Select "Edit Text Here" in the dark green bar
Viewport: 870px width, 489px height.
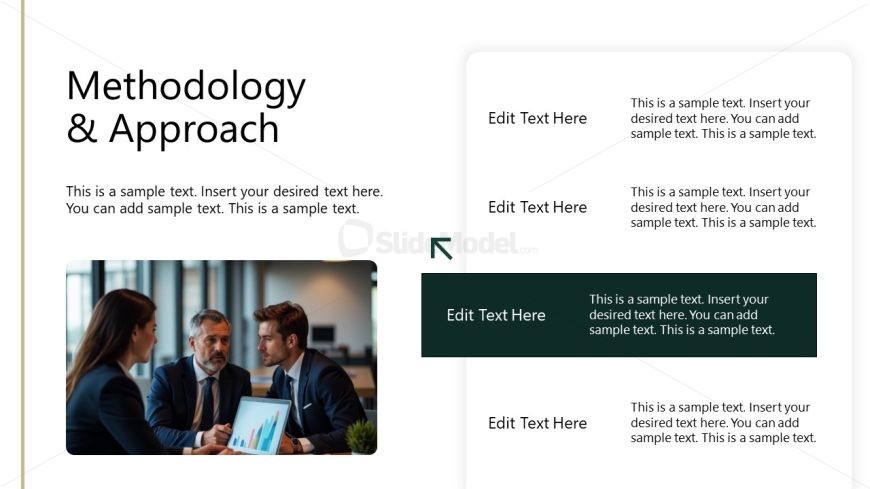click(496, 315)
